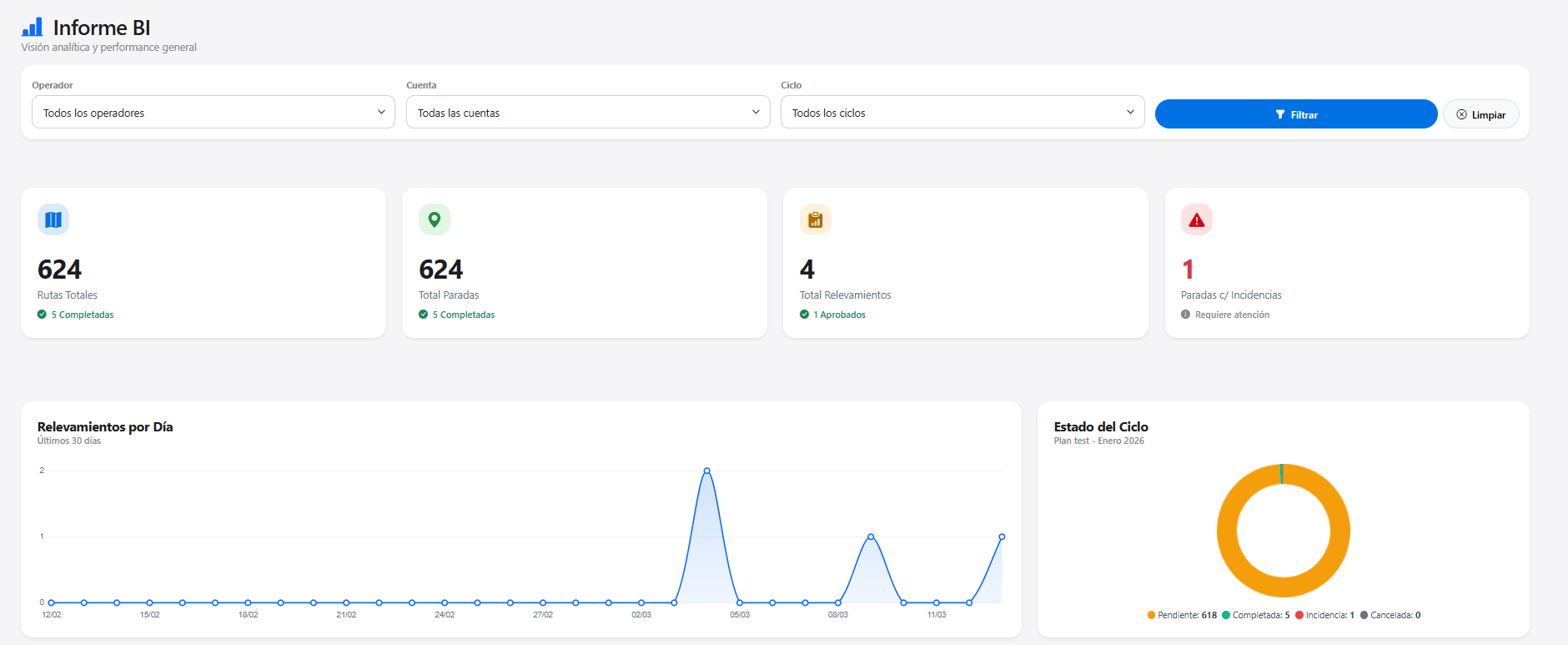Click the chart peak data point at value 2
The height and width of the screenshot is (645, 1568).
click(x=707, y=471)
